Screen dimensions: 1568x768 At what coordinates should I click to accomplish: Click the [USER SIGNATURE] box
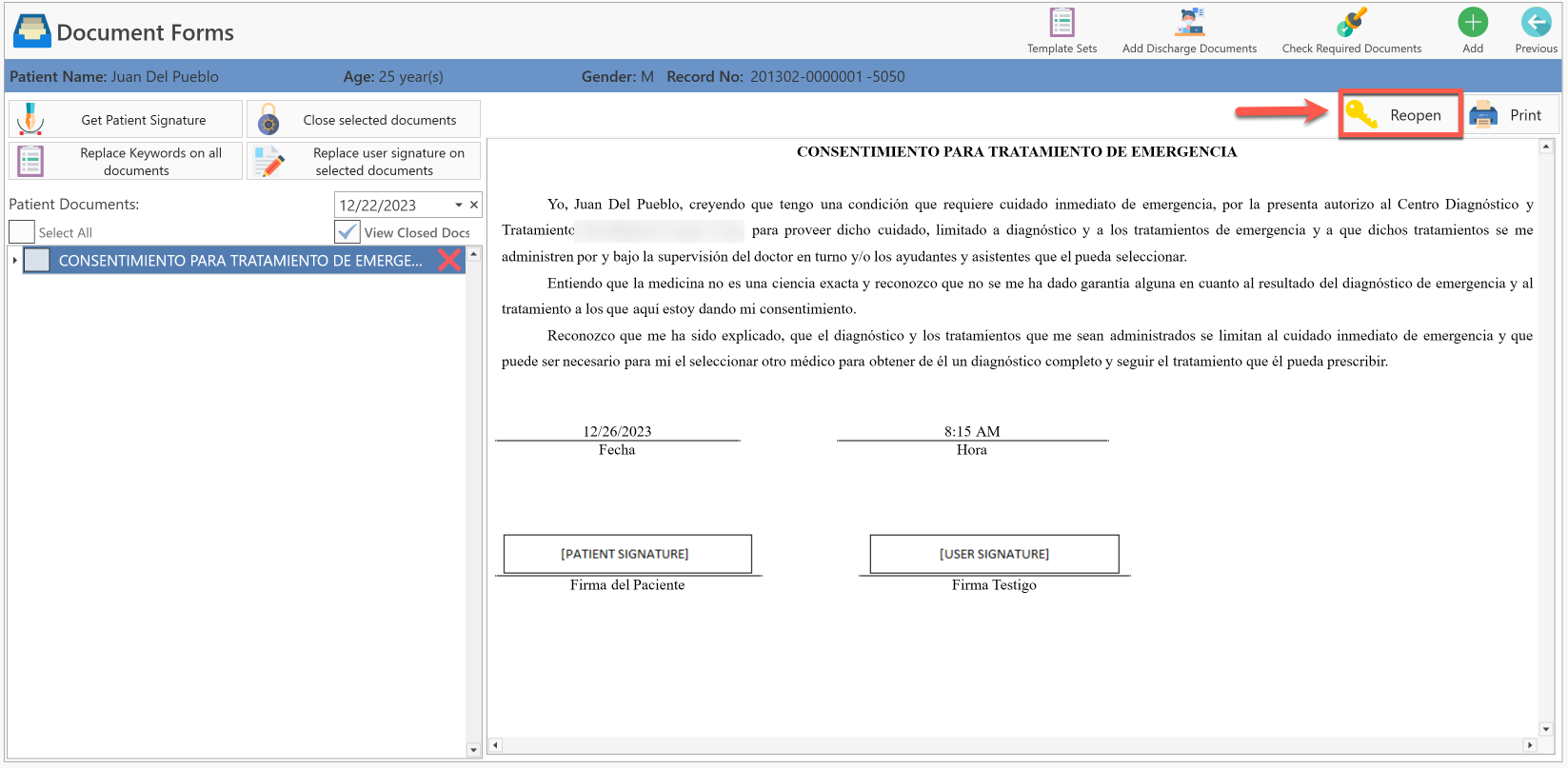[x=994, y=554]
